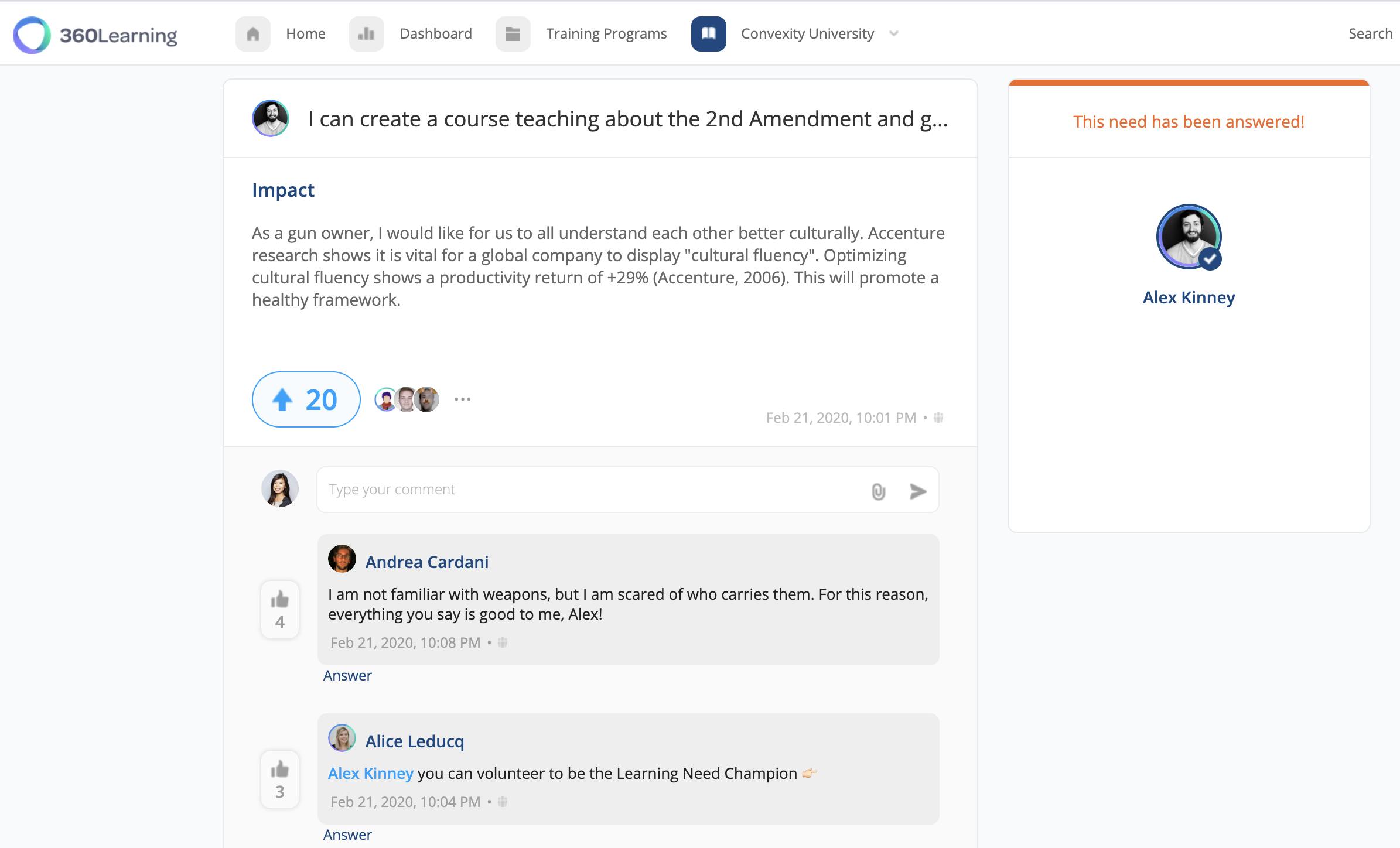Click the Training Programs grid icon

(x=513, y=33)
